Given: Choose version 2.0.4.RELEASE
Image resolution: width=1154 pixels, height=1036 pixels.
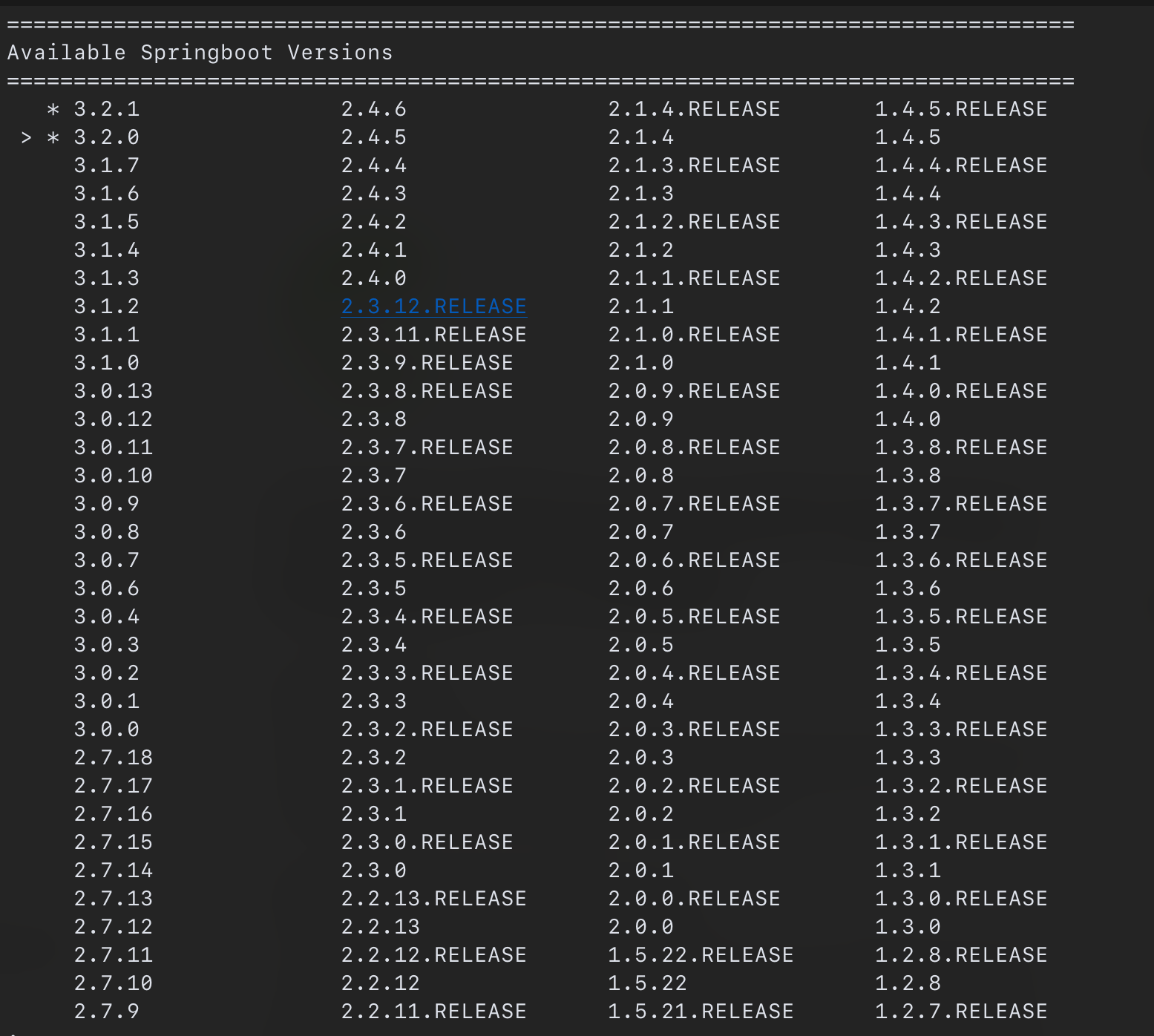Looking at the screenshot, I should pos(695,673).
